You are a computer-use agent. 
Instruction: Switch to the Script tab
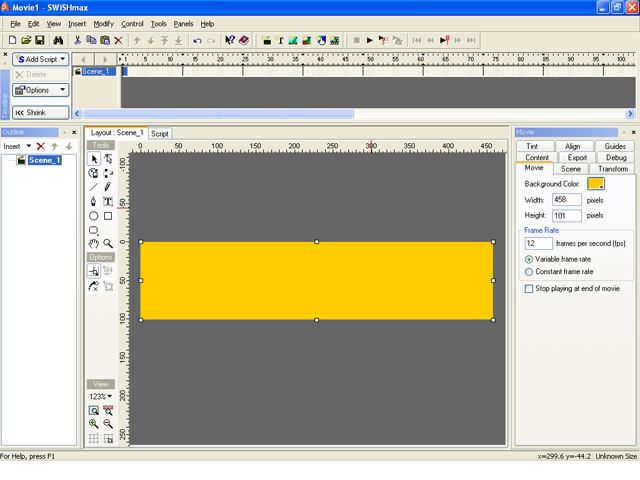tap(160, 133)
